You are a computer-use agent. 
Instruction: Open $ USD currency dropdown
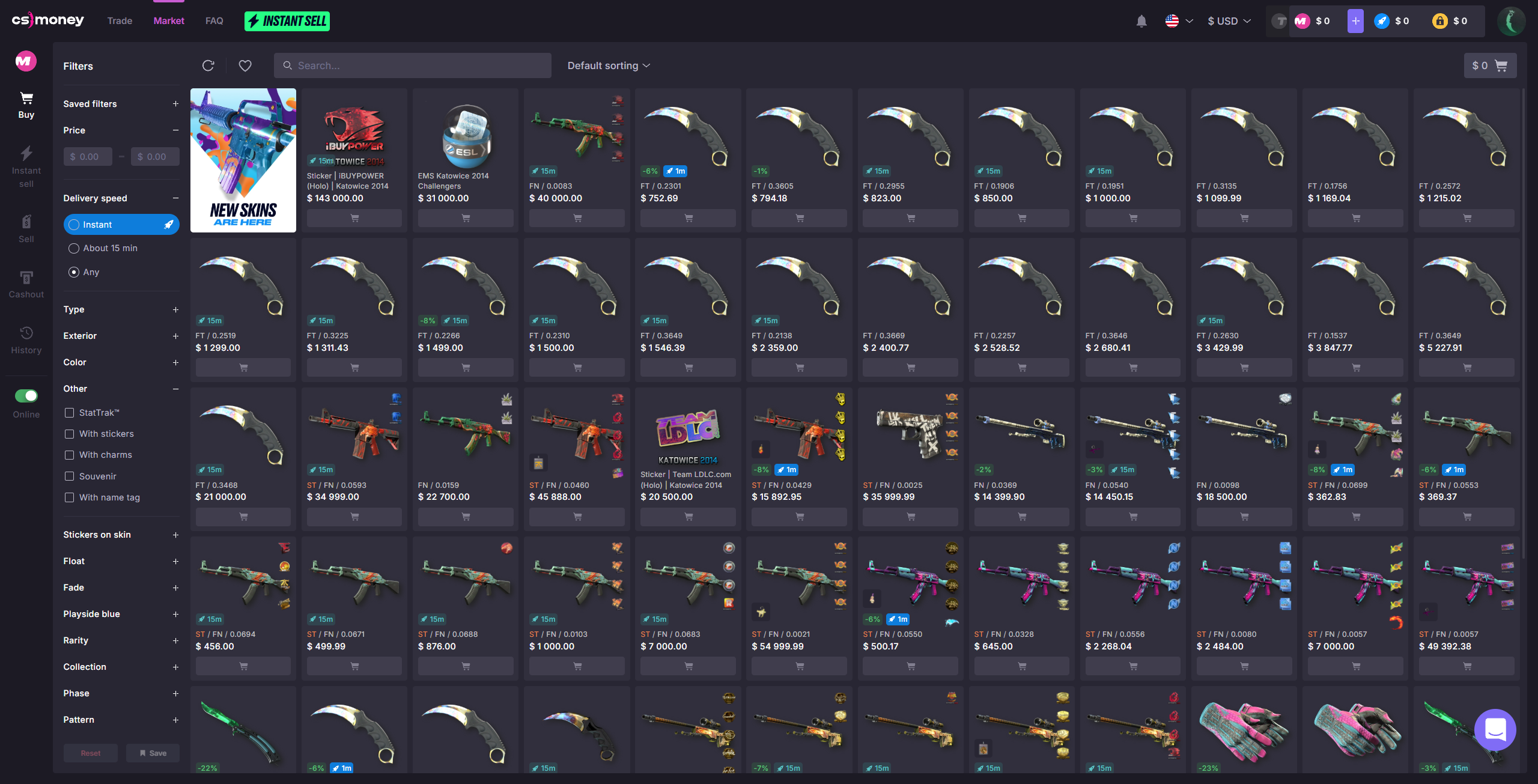[1229, 21]
